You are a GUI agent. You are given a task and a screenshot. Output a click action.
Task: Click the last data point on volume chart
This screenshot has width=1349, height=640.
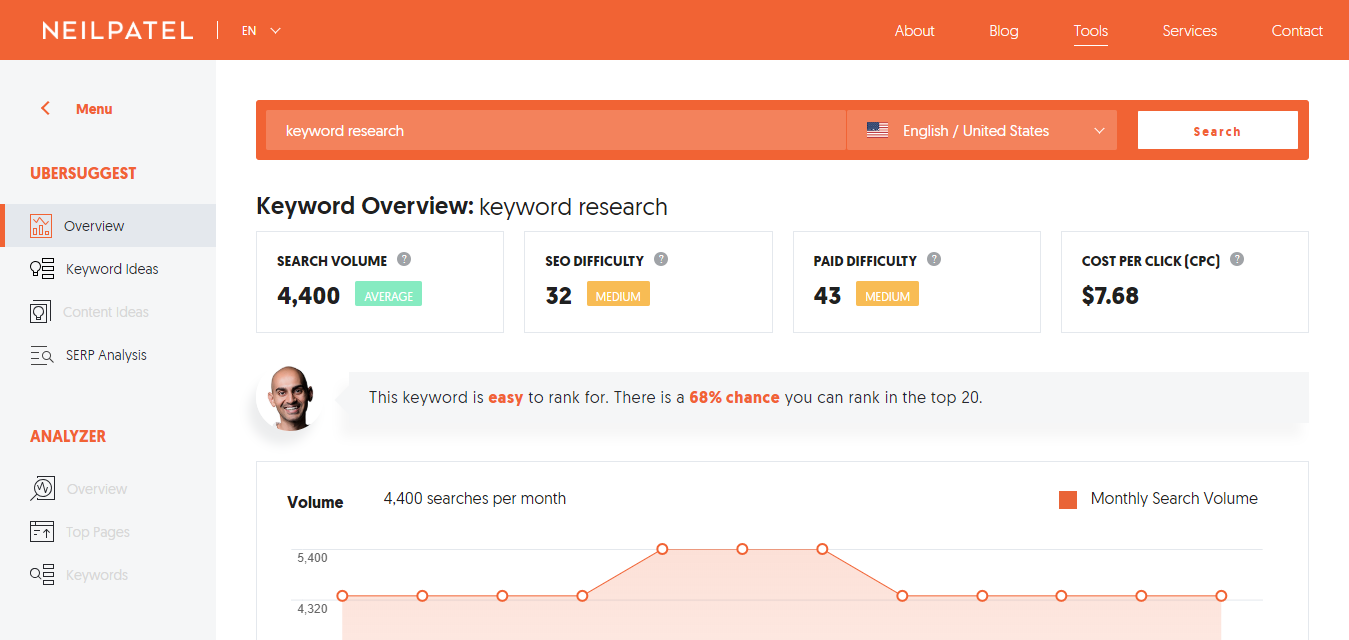click(1221, 596)
